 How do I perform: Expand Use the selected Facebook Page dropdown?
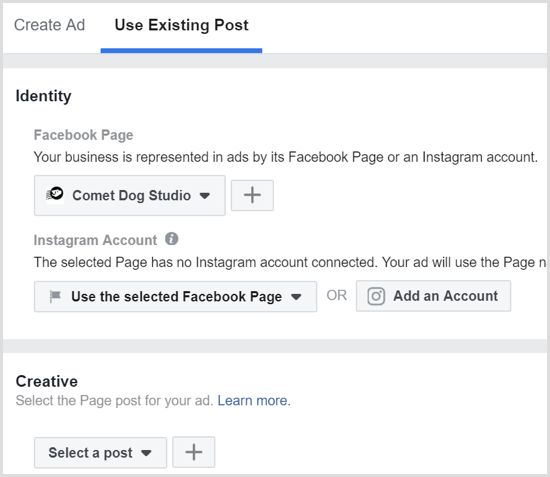tap(175, 296)
